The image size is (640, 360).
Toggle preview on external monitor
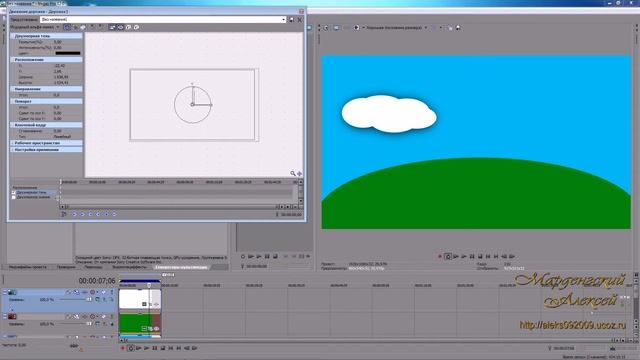pyautogui.click(x=336, y=28)
